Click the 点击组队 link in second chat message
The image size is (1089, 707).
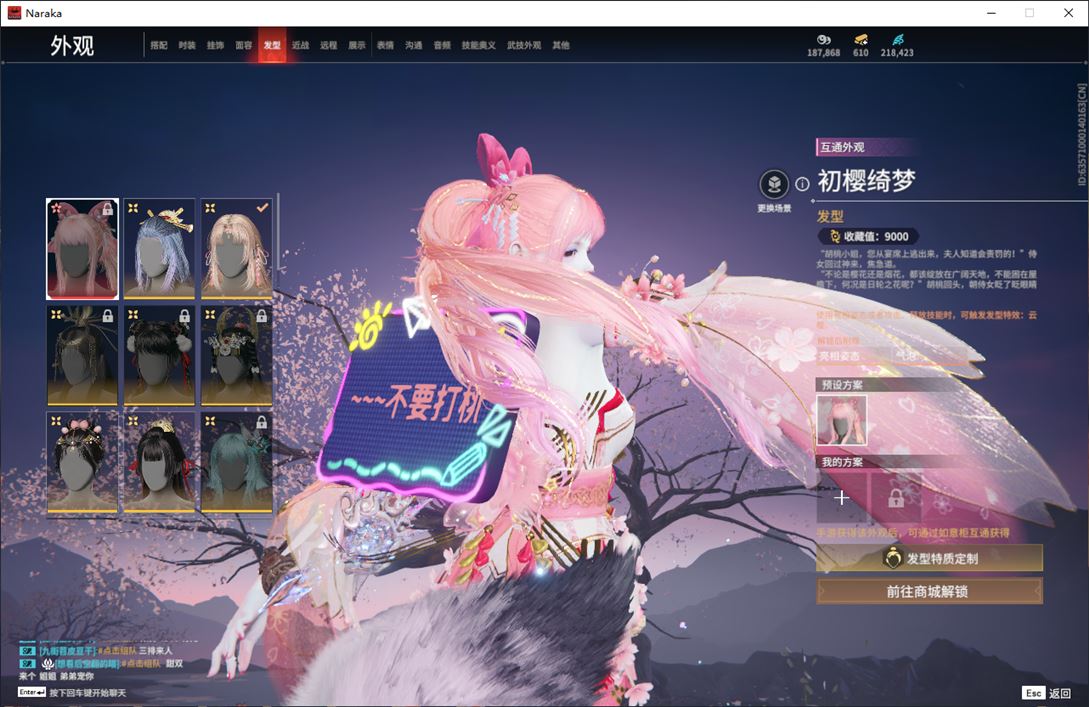tap(142, 663)
